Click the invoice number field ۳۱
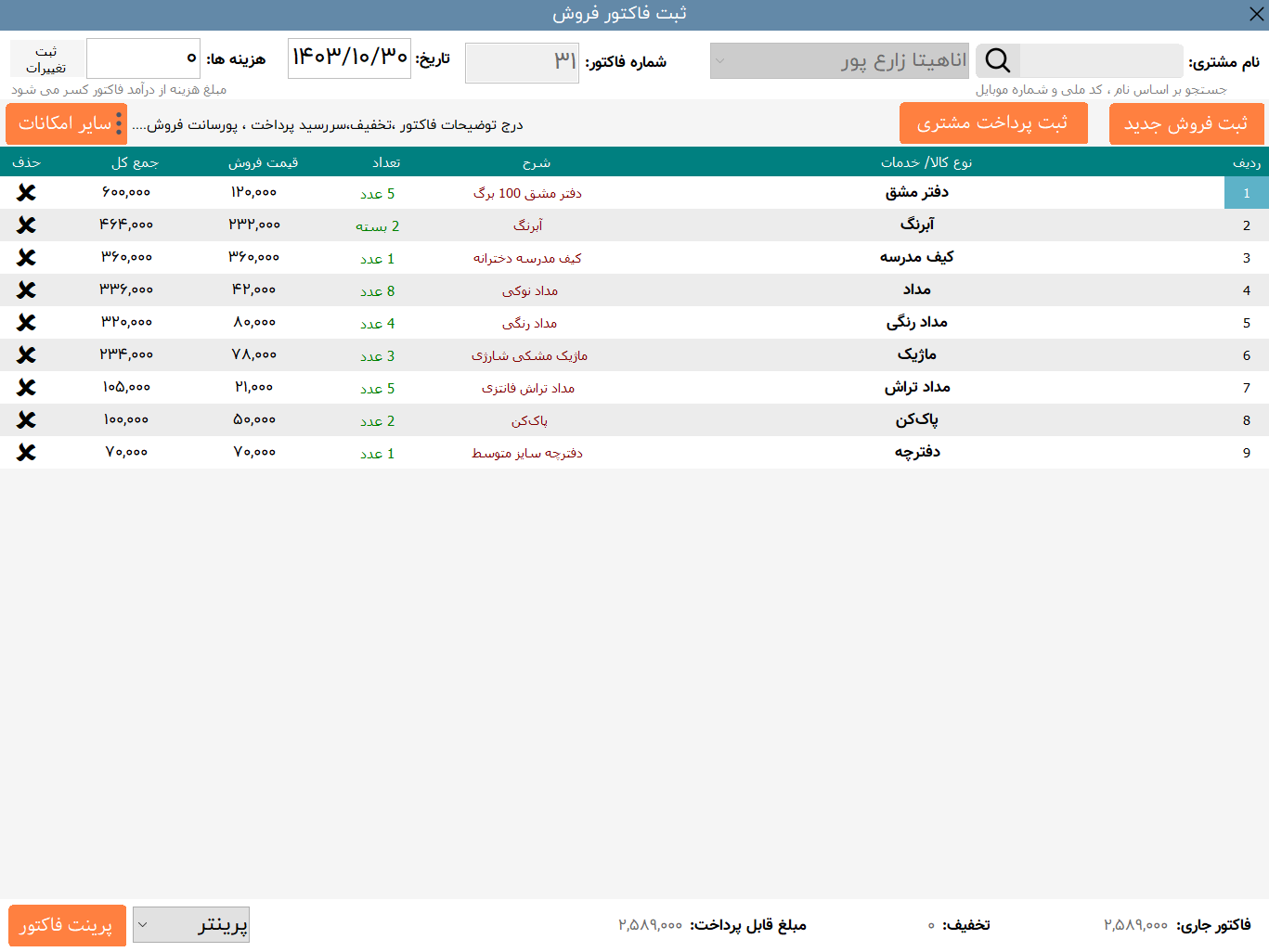Screen dimensions: 1269x952 click(x=522, y=62)
